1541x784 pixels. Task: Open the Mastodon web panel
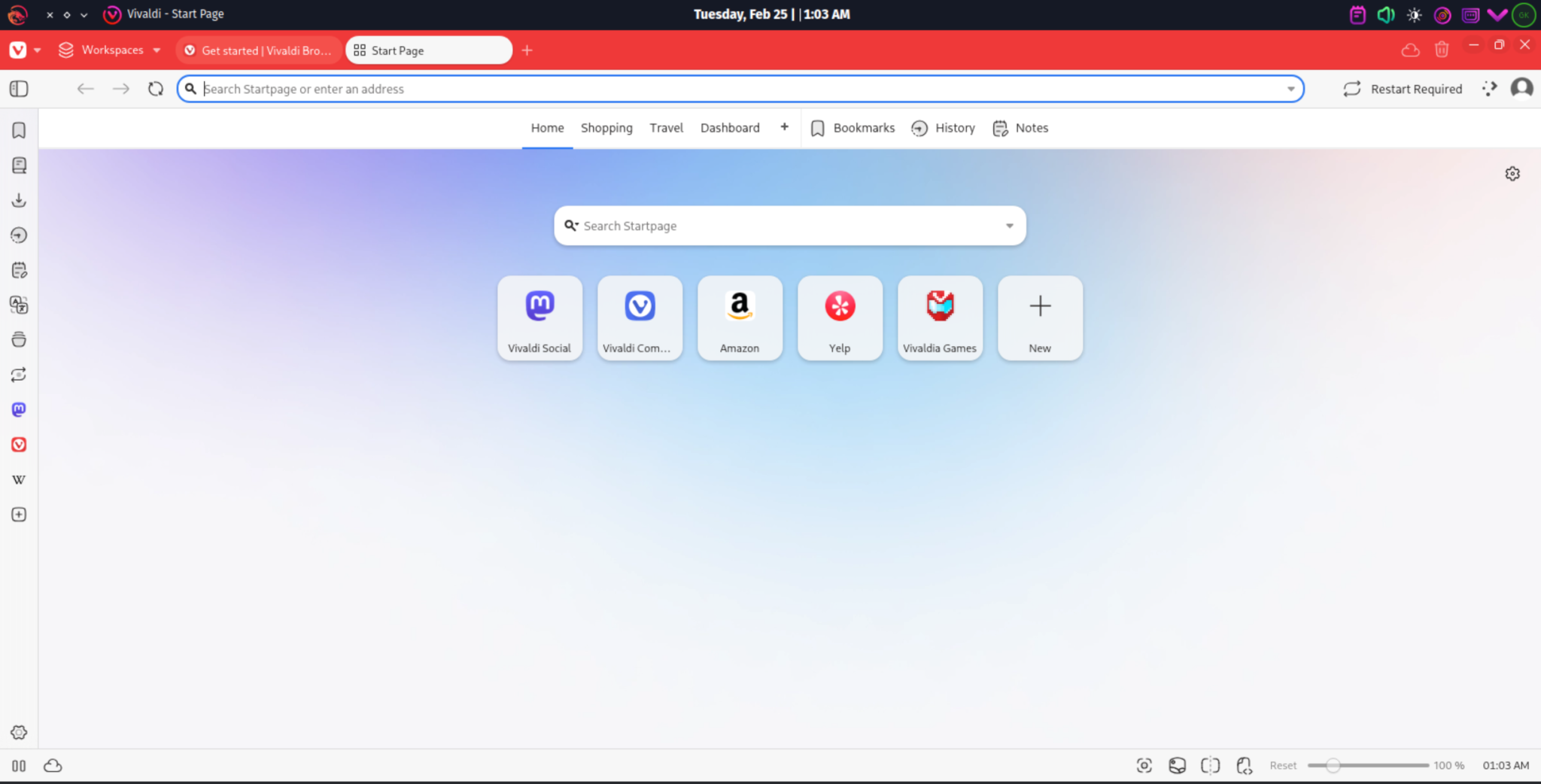(x=19, y=409)
